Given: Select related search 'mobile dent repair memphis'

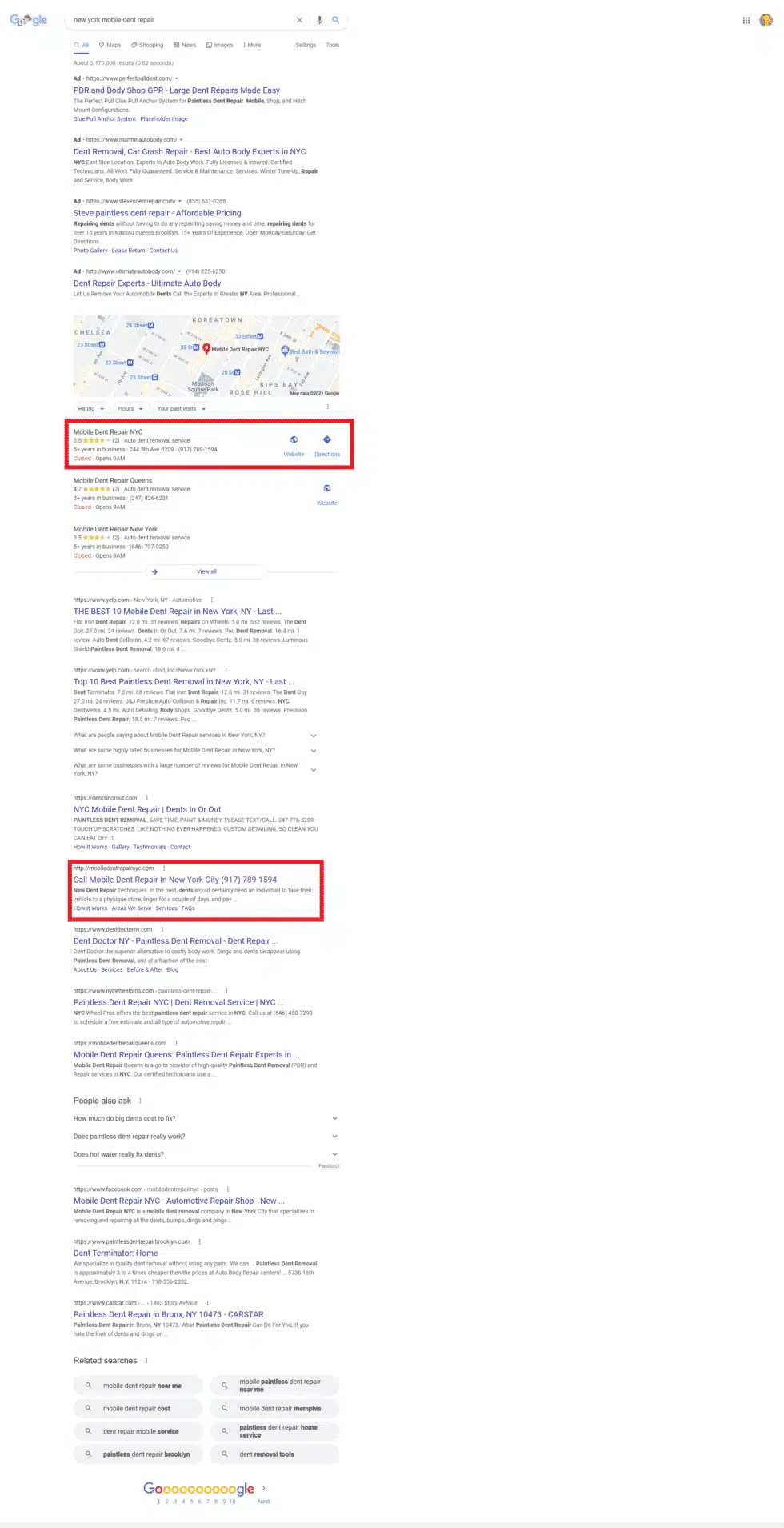Looking at the screenshot, I should pos(275,1409).
